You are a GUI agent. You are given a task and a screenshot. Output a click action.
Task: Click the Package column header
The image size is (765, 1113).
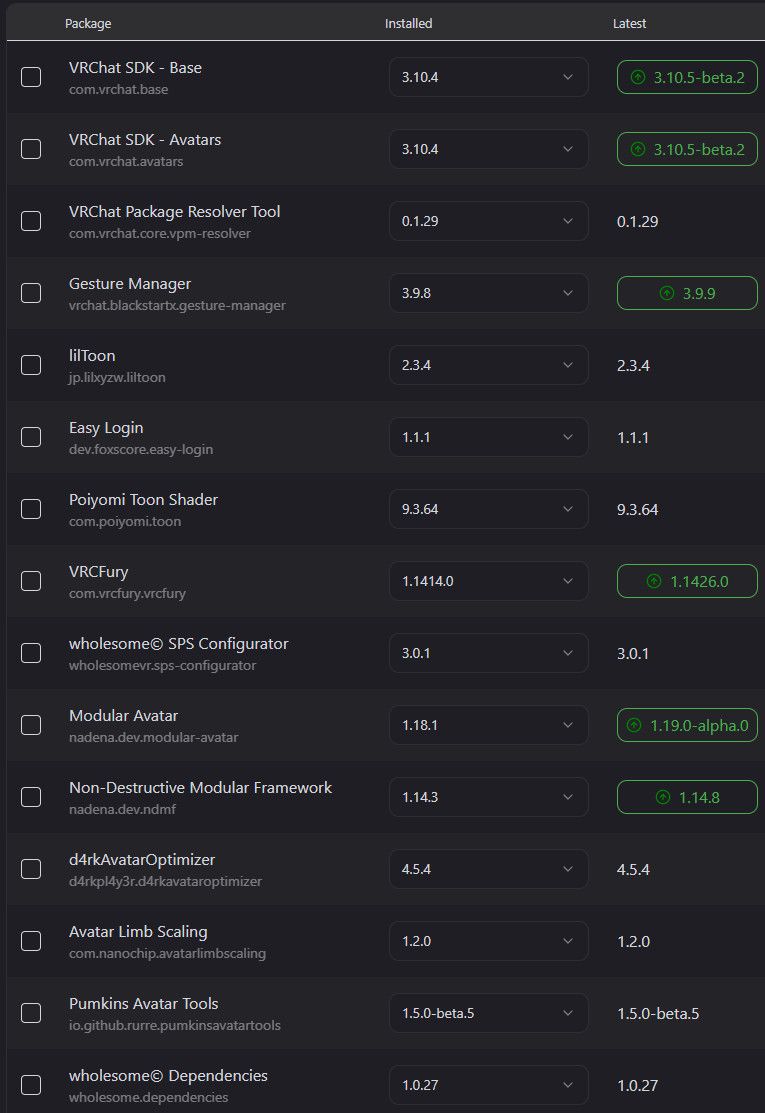point(88,23)
